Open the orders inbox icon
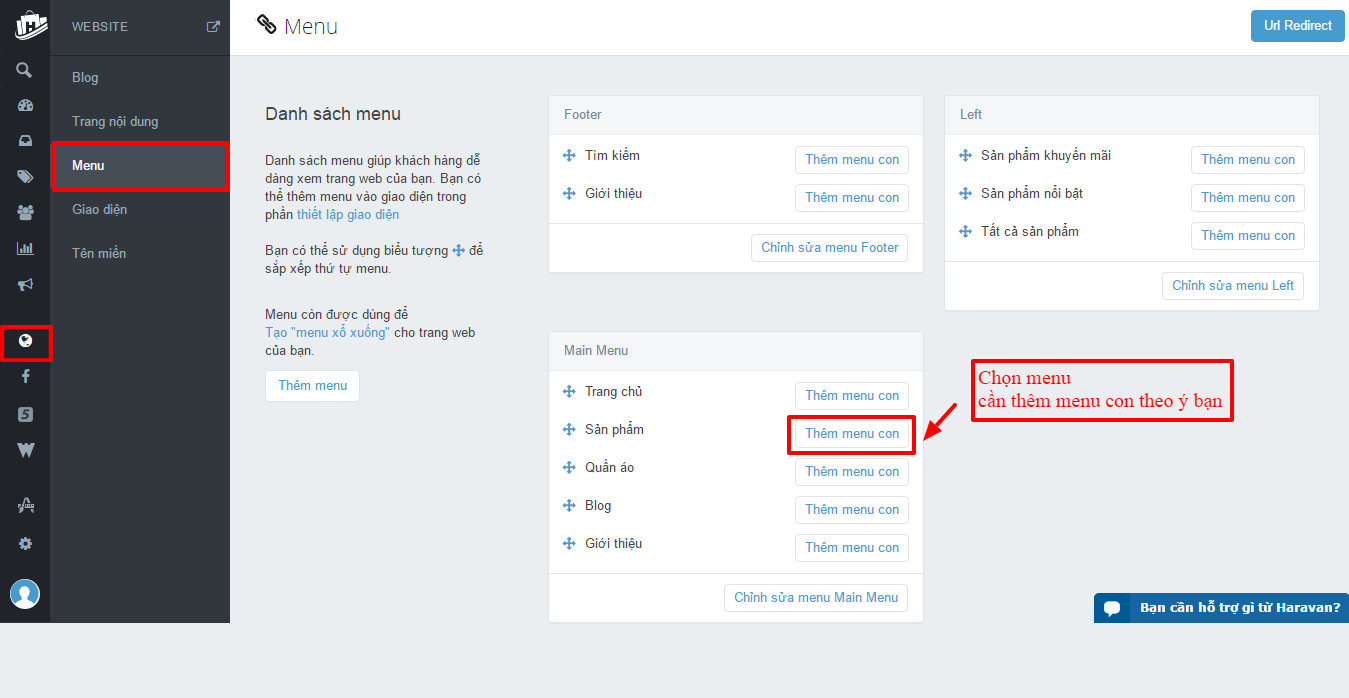The width and height of the screenshot is (1349, 698). 25,141
